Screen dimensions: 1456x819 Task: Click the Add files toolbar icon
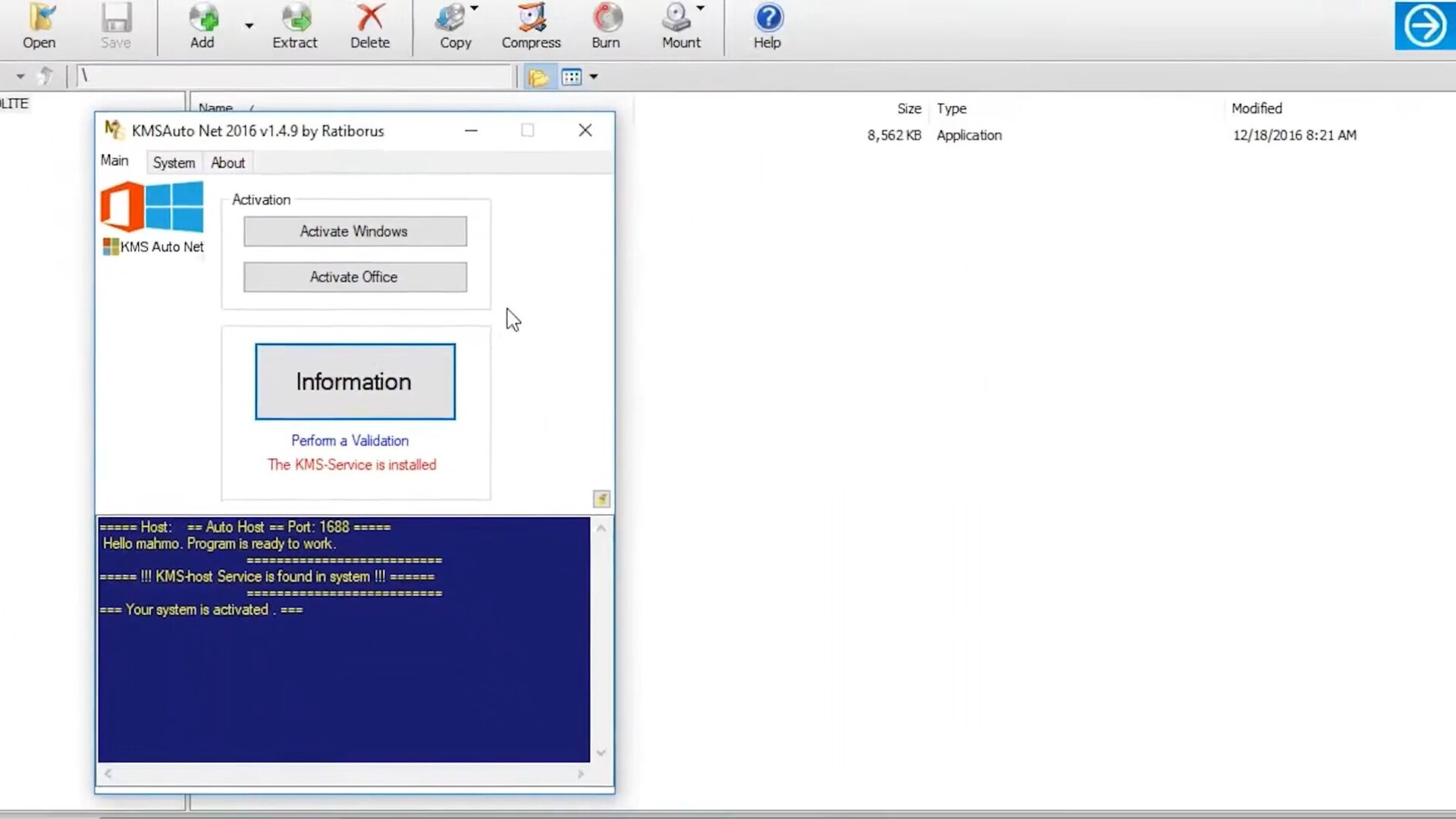[202, 27]
